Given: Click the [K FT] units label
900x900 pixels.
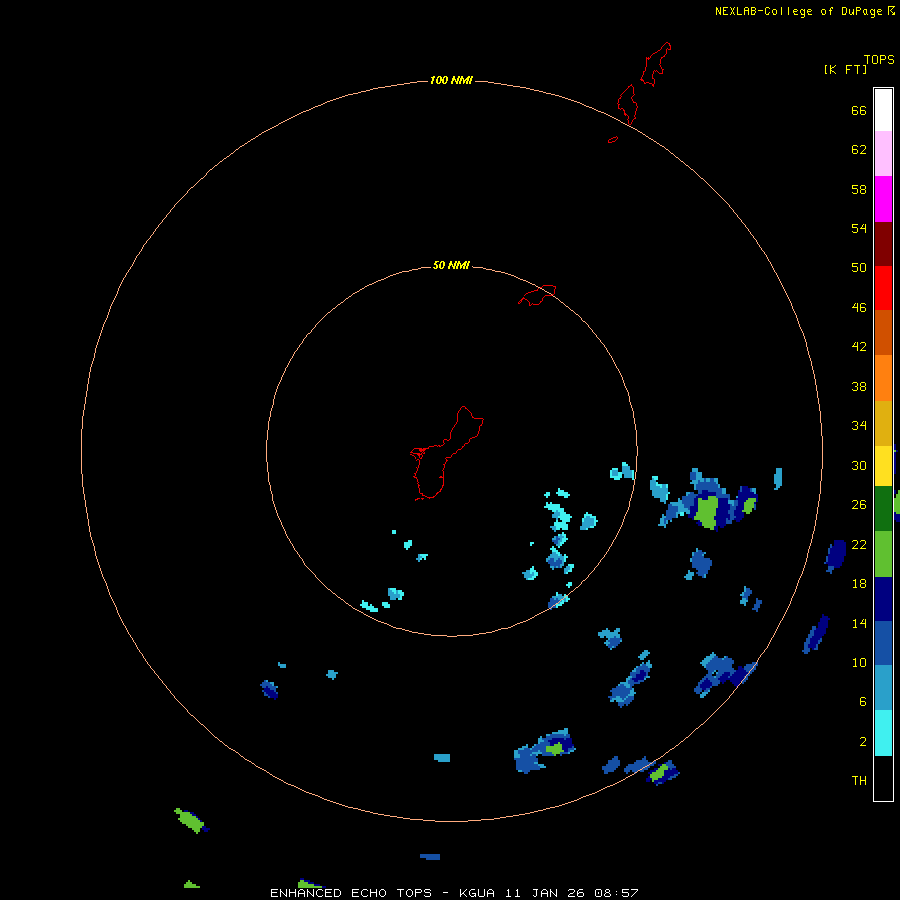Looking at the screenshot, I should click(x=845, y=69).
